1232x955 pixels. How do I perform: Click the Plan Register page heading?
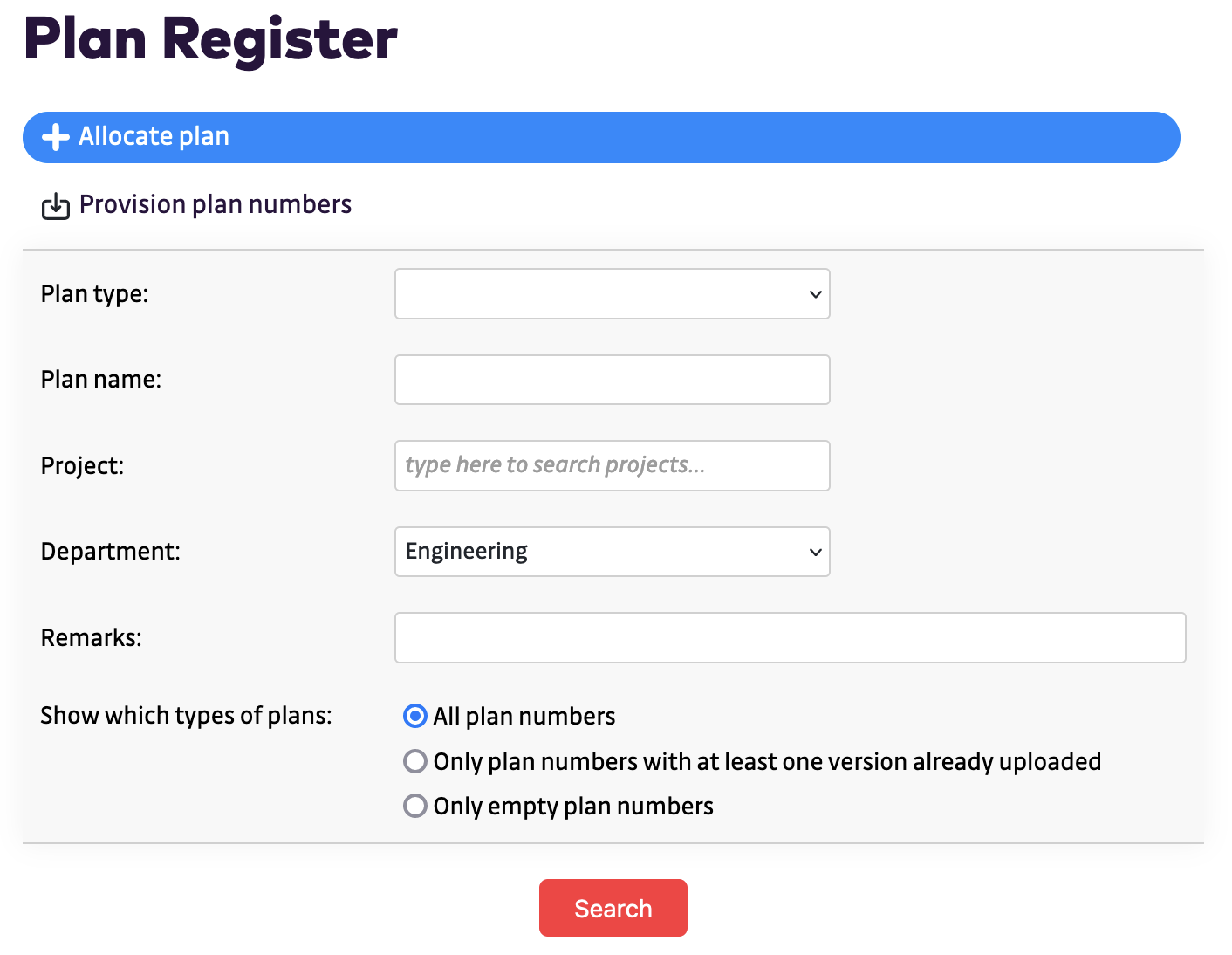(210, 40)
